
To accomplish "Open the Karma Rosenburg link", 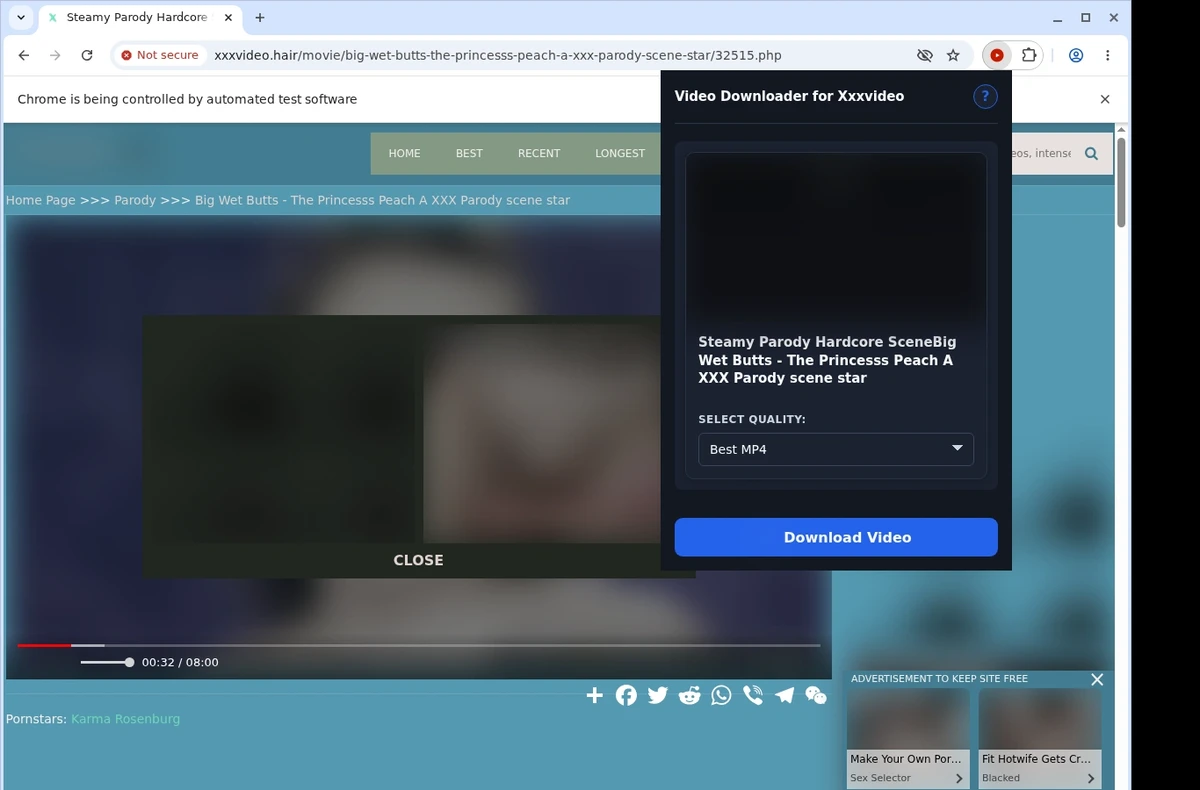I will (126, 719).
